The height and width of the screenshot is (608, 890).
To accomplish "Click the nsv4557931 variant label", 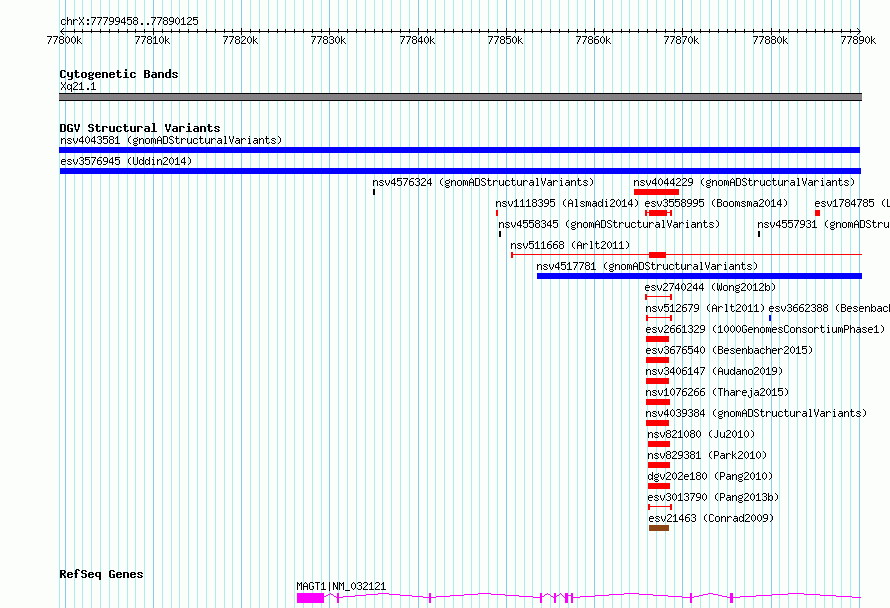I will [x=823, y=224].
